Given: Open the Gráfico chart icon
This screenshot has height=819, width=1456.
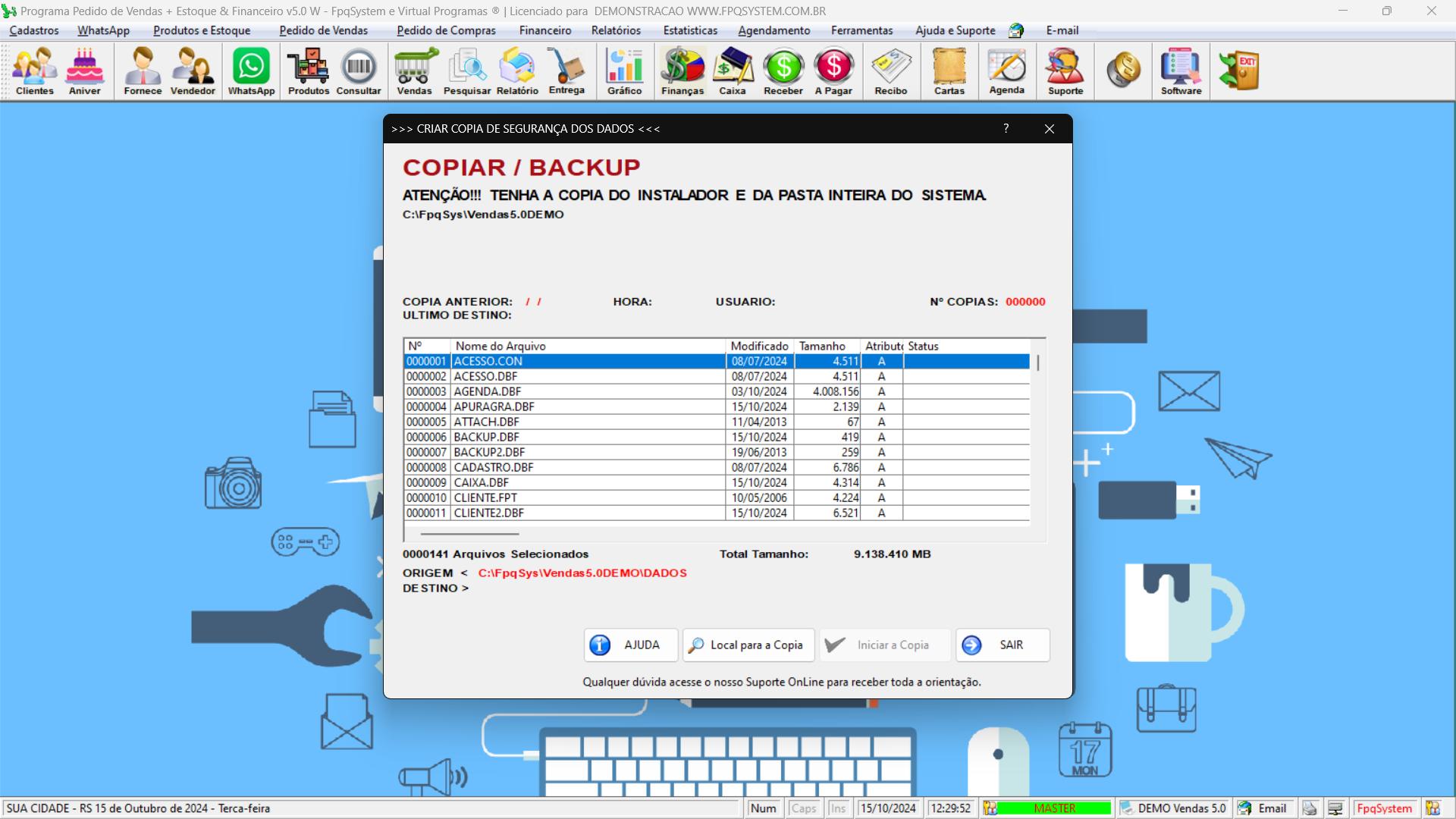Looking at the screenshot, I should 625,71.
